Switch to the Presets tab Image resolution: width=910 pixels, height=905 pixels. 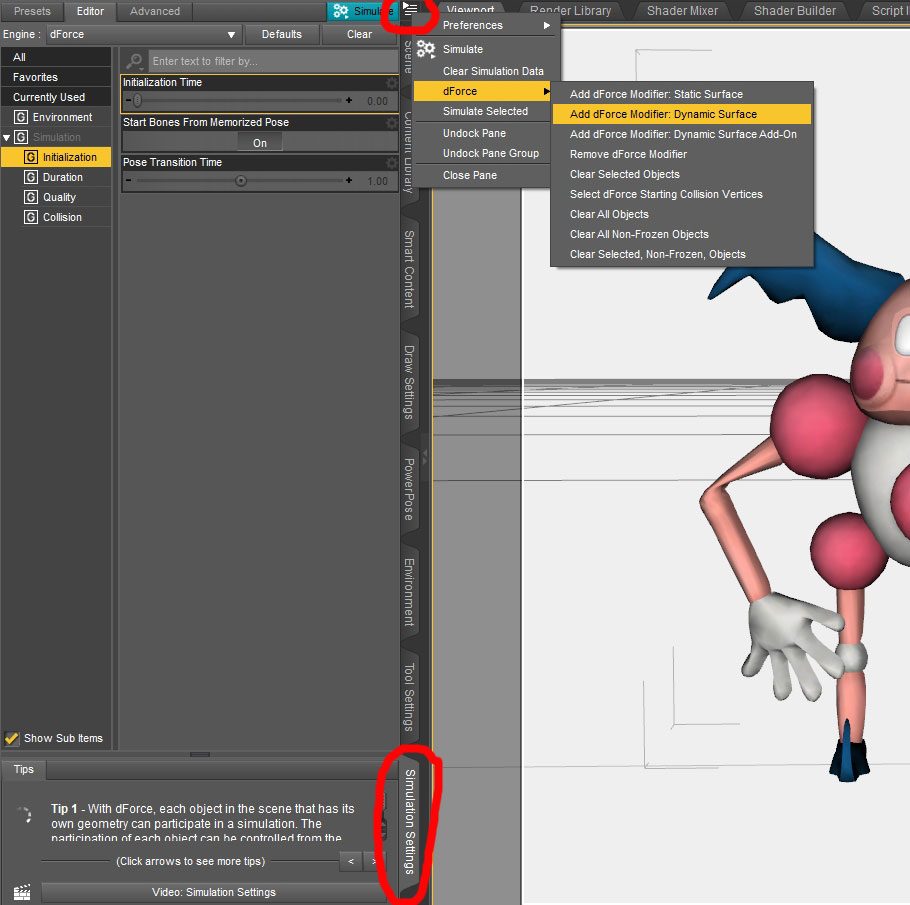(x=32, y=11)
